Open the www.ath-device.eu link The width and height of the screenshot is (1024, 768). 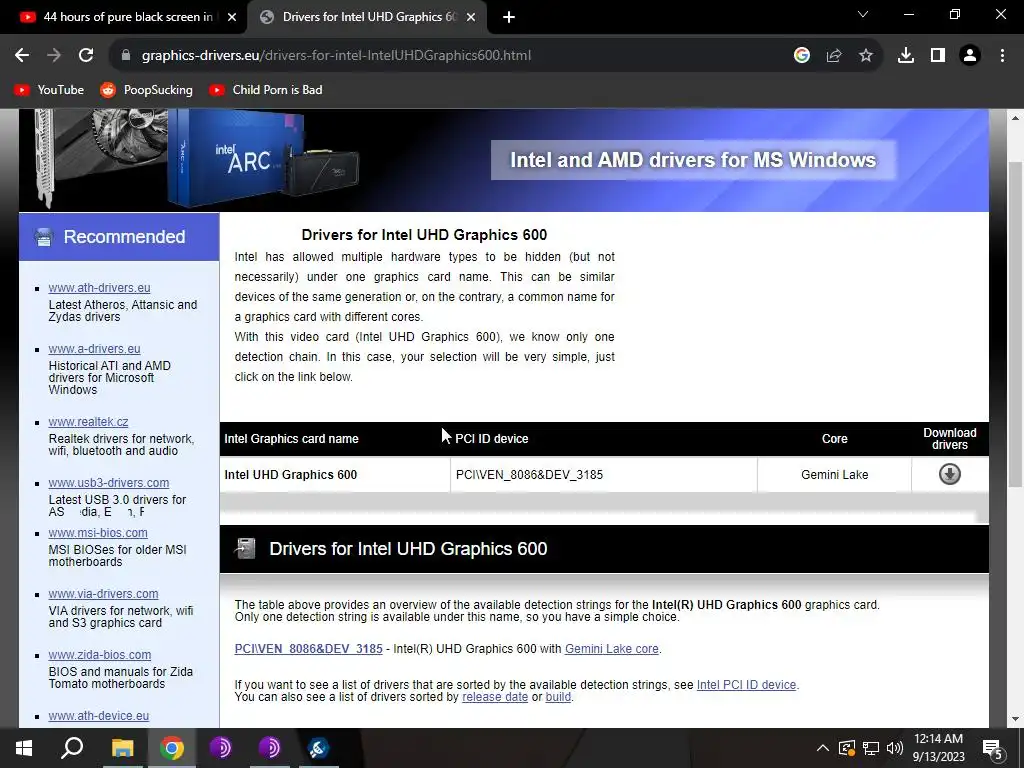99,716
